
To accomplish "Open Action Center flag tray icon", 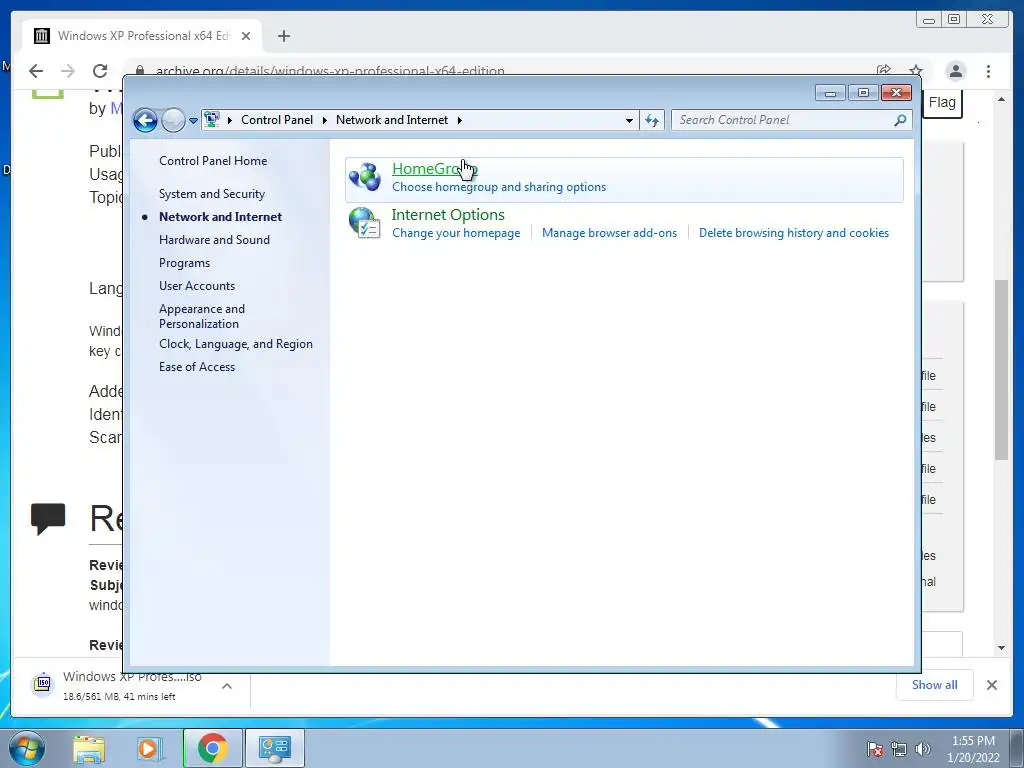I will pyautogui.click(x=875, y=749).
